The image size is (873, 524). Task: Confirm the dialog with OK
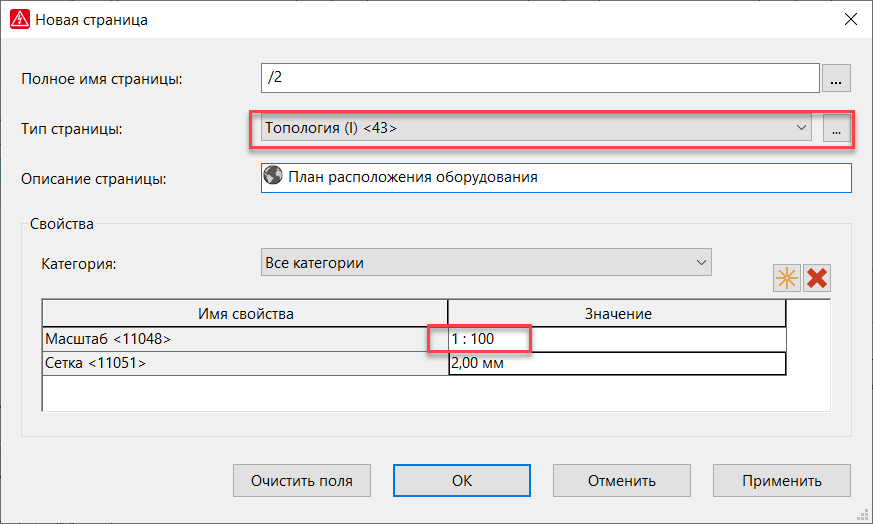(x=462, y=481)
